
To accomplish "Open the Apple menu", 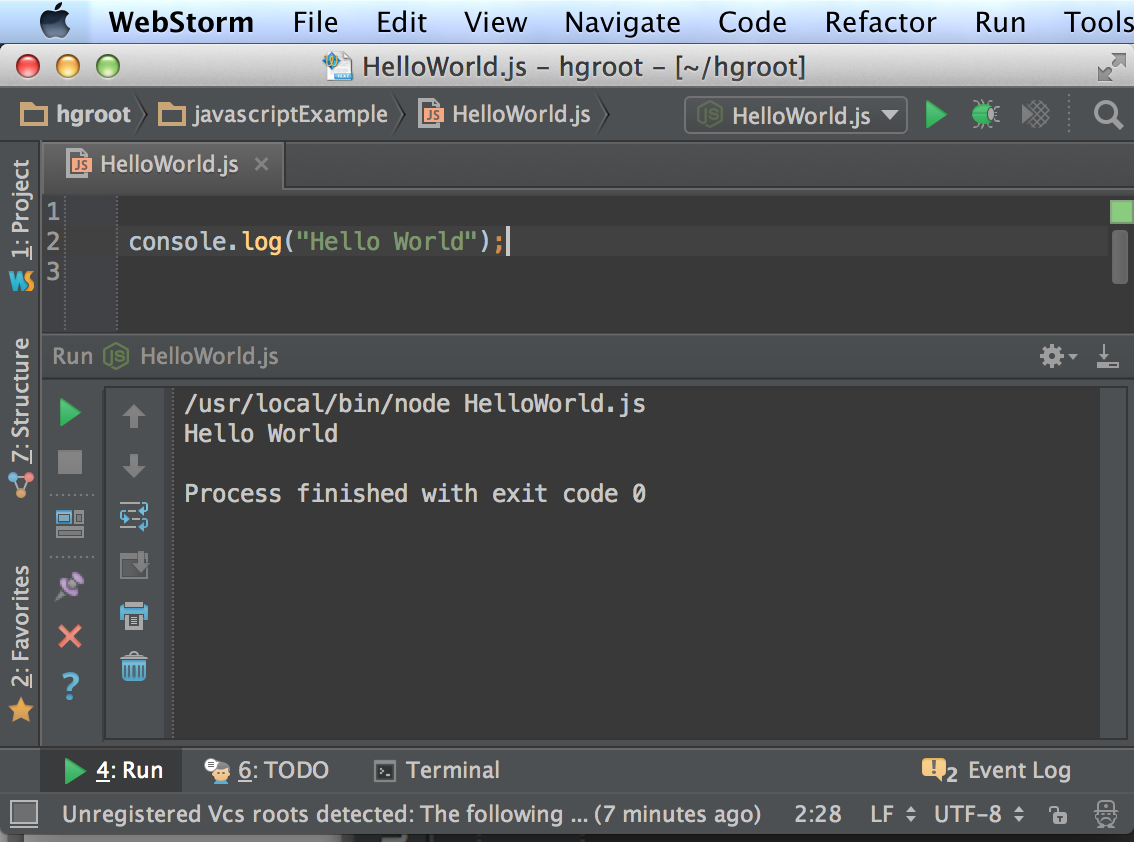I will [54, 21].
